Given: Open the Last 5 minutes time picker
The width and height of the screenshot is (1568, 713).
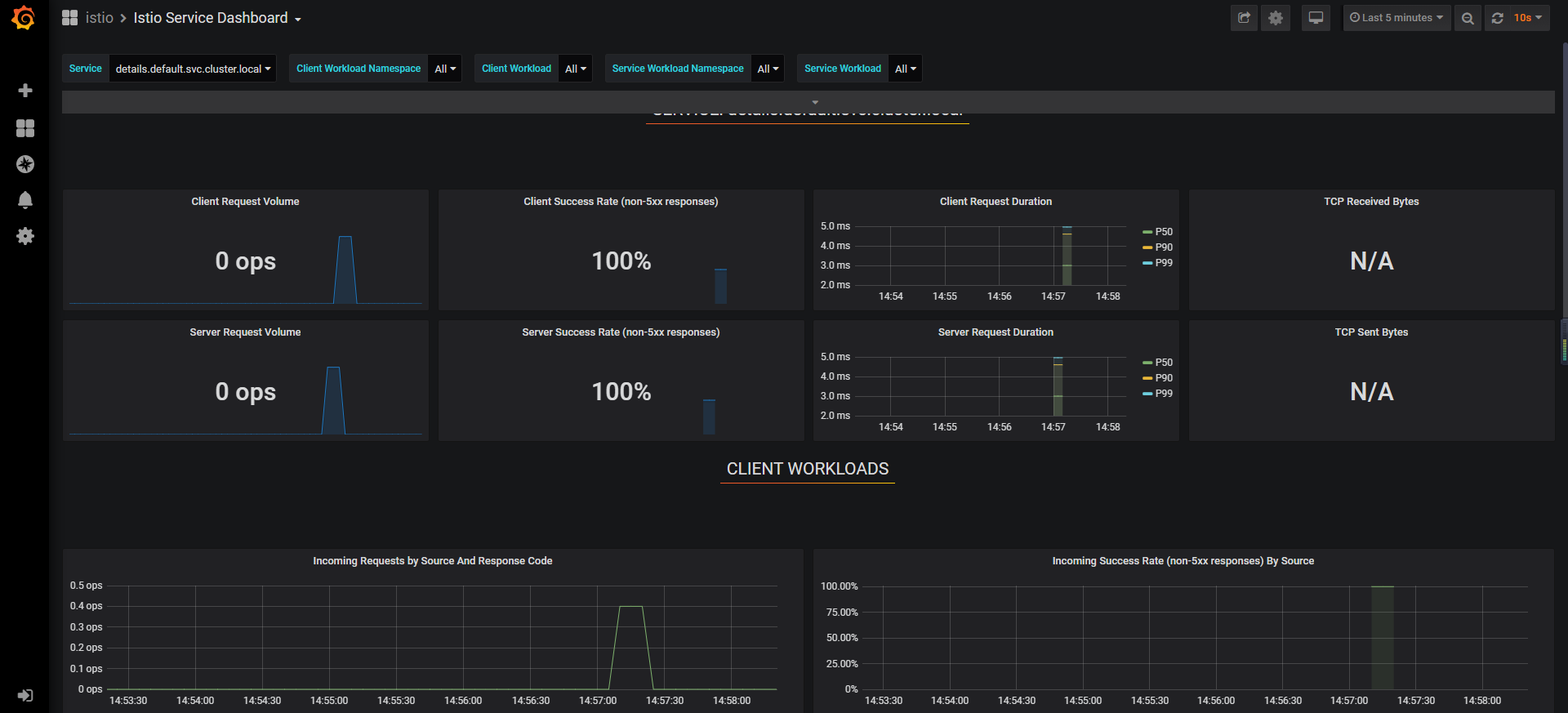Looking at the screenshot, I should pos(1396,18).
